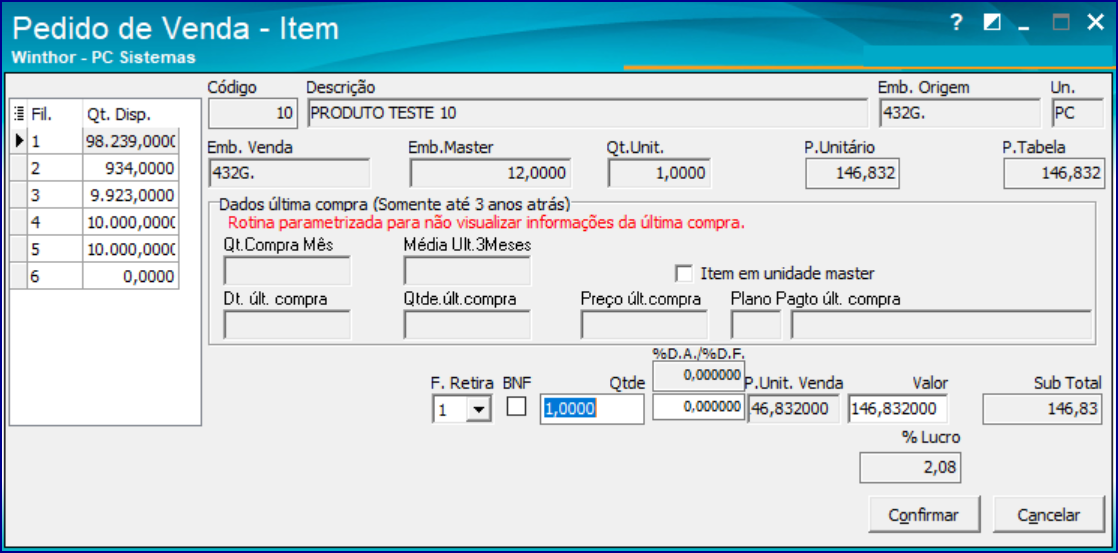Click the P.Unit. Venda field
This screenshot has height=553, width=1118.
[794, 408]
